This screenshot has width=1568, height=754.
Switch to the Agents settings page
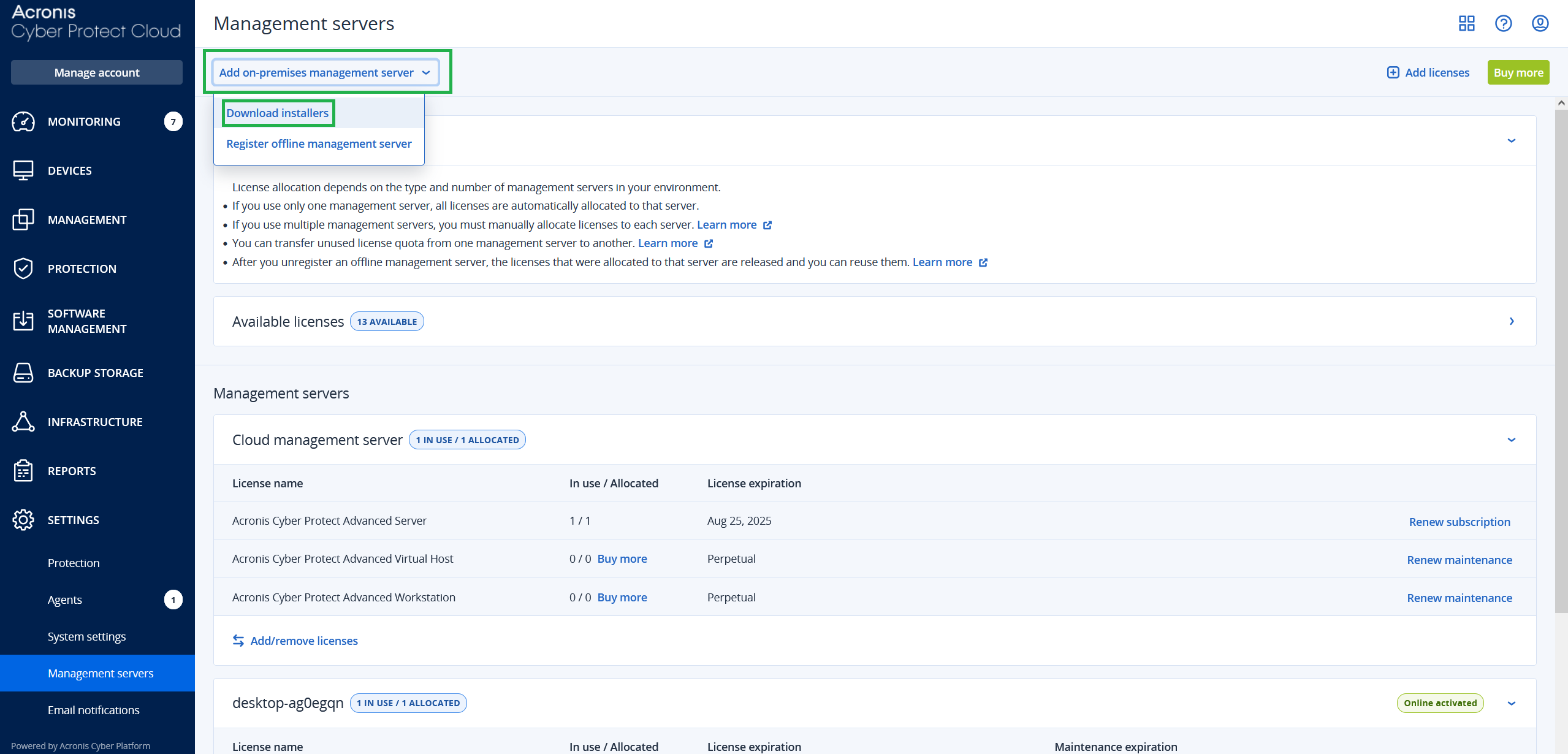coord(64,600)
